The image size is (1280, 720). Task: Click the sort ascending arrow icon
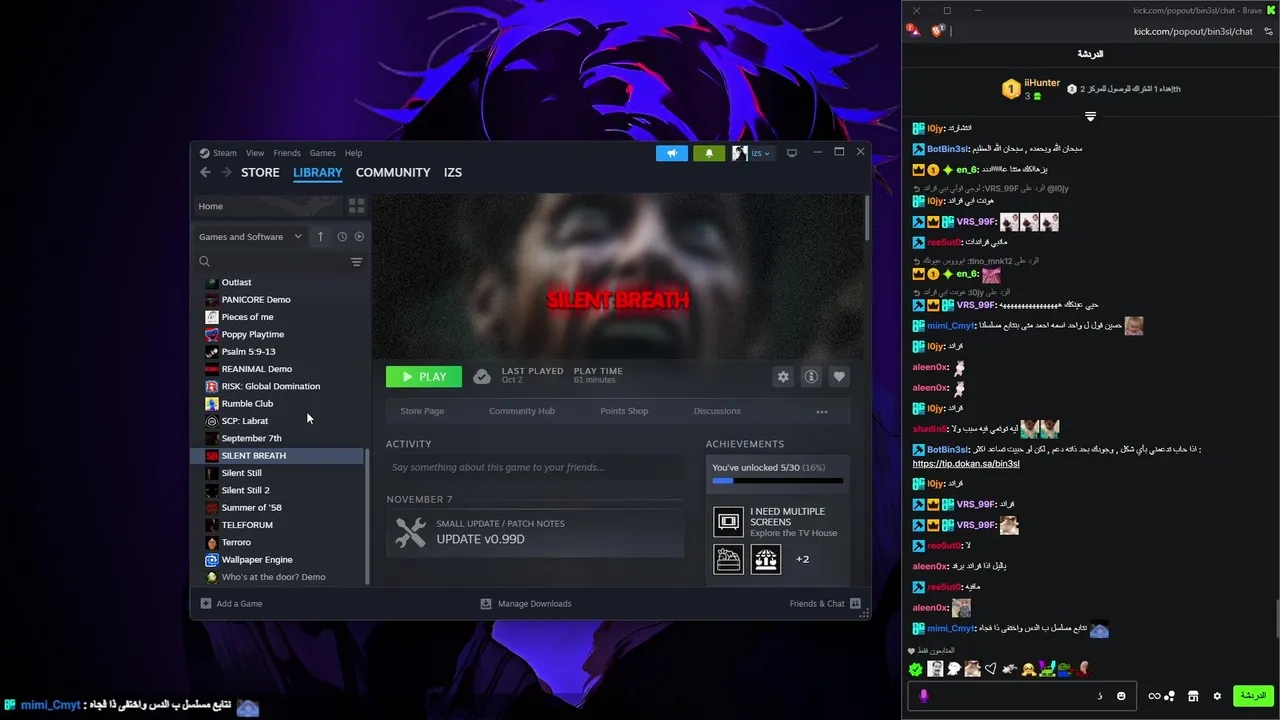click(x=320, y=237)
